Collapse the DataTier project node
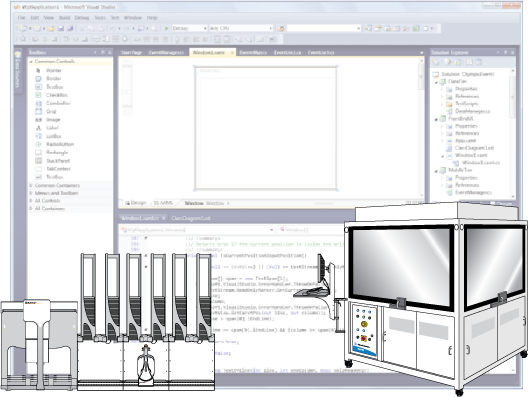This screenshot has height=397, width=528. coord(437,82)
